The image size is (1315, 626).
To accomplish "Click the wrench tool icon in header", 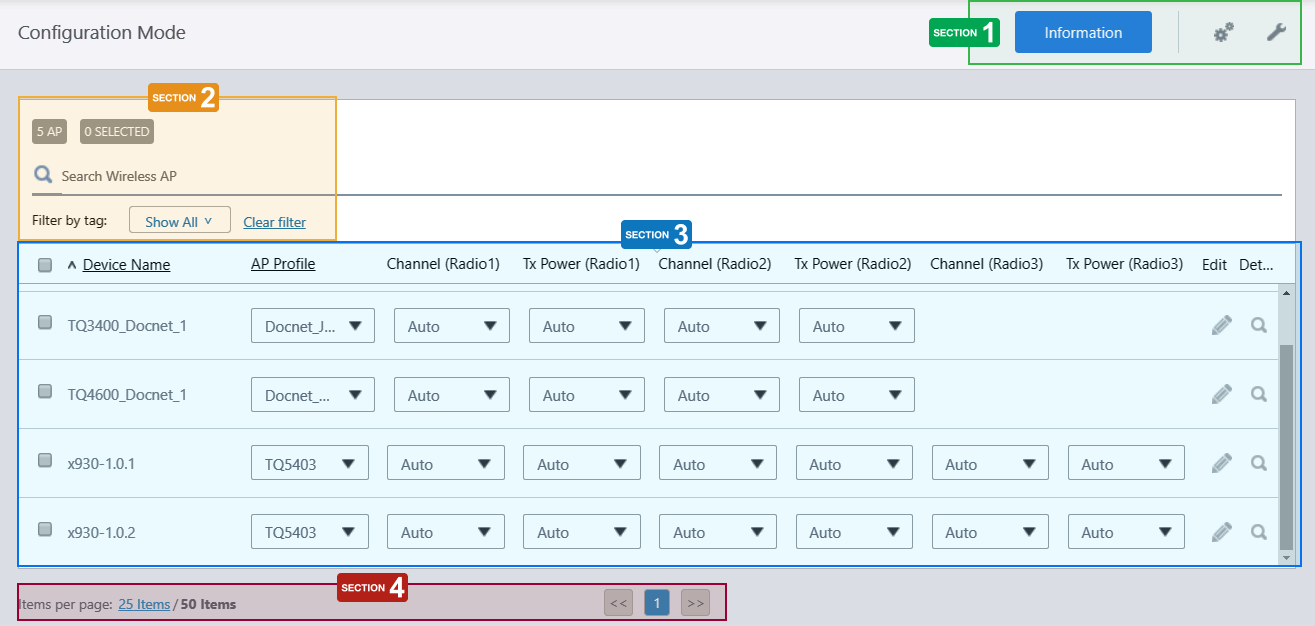I will click(x=1276, y=33).
